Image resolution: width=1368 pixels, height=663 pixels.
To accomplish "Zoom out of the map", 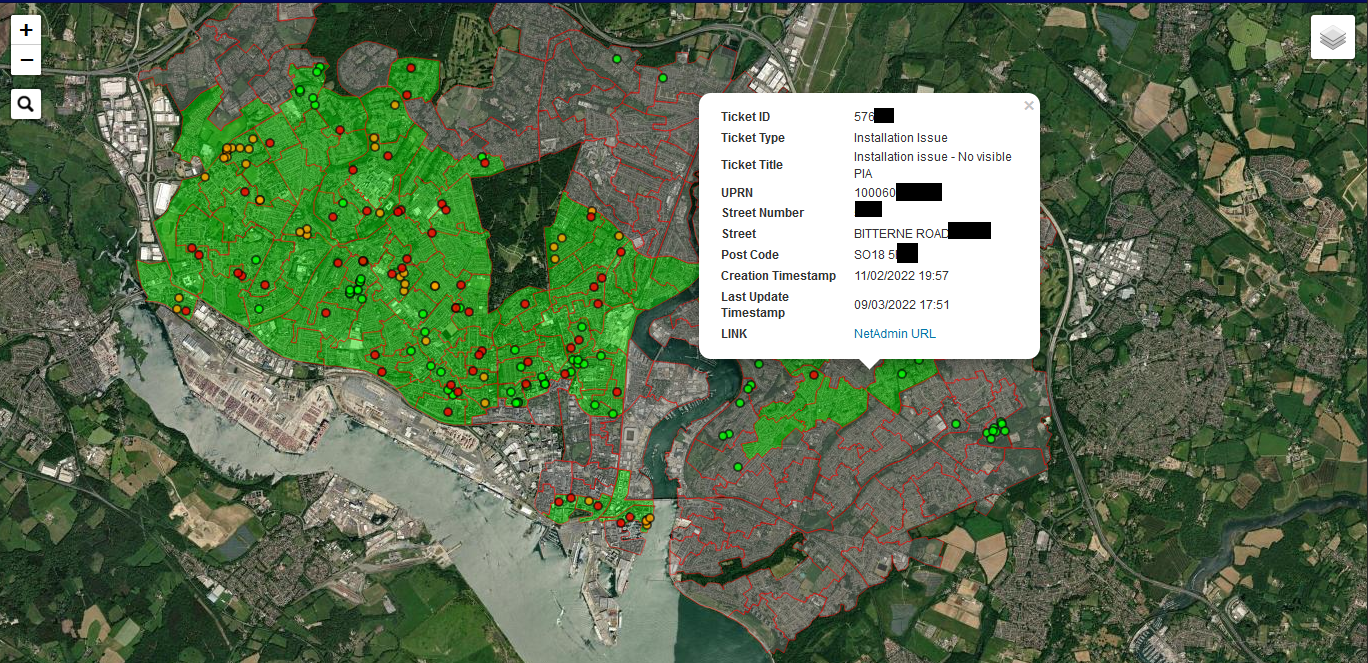I will (x=26, y=60).
